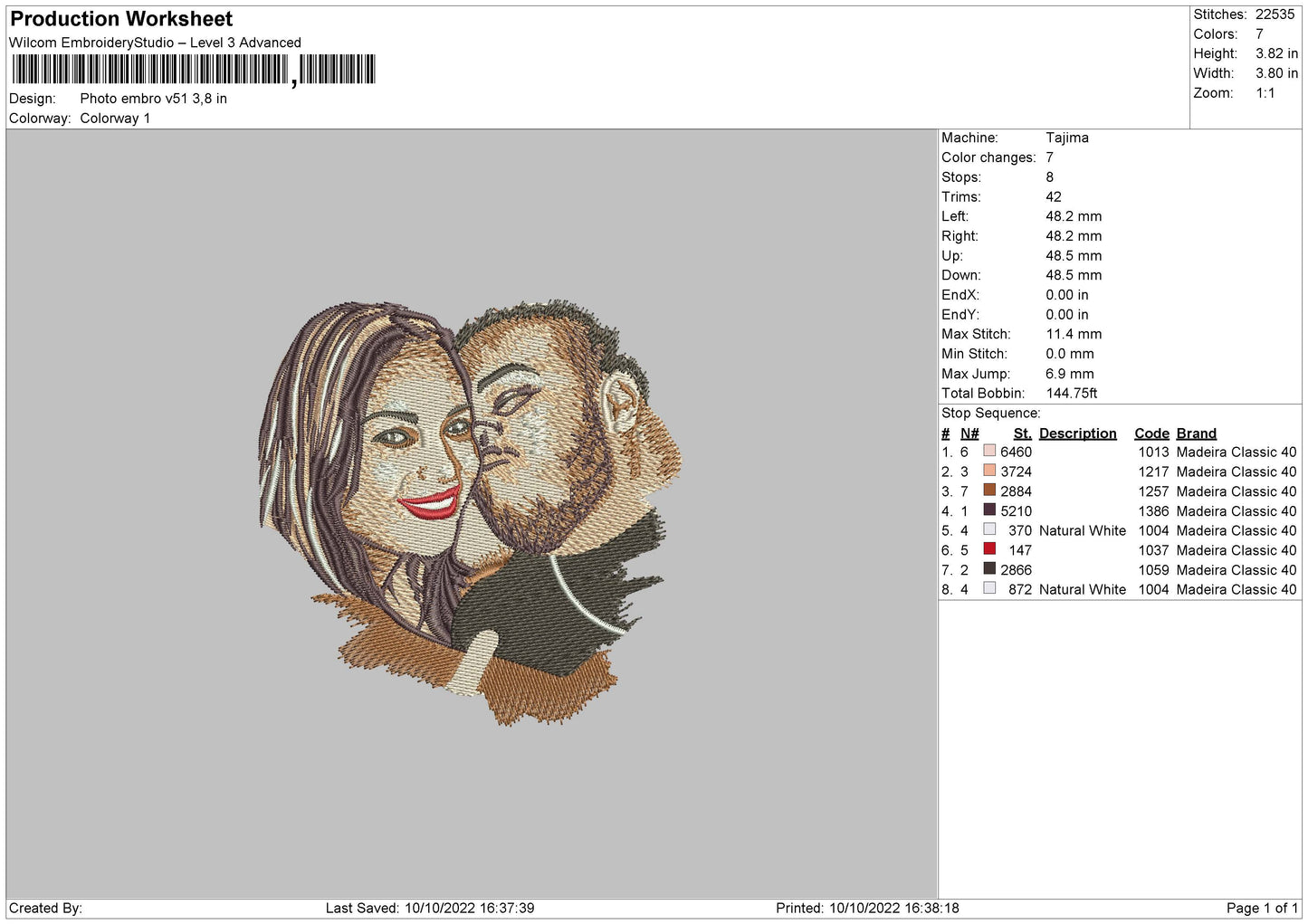Click the 'Brand' column header
Image resolution: width=1308 pixels, height=924 pixels.
pos(1197,433)
